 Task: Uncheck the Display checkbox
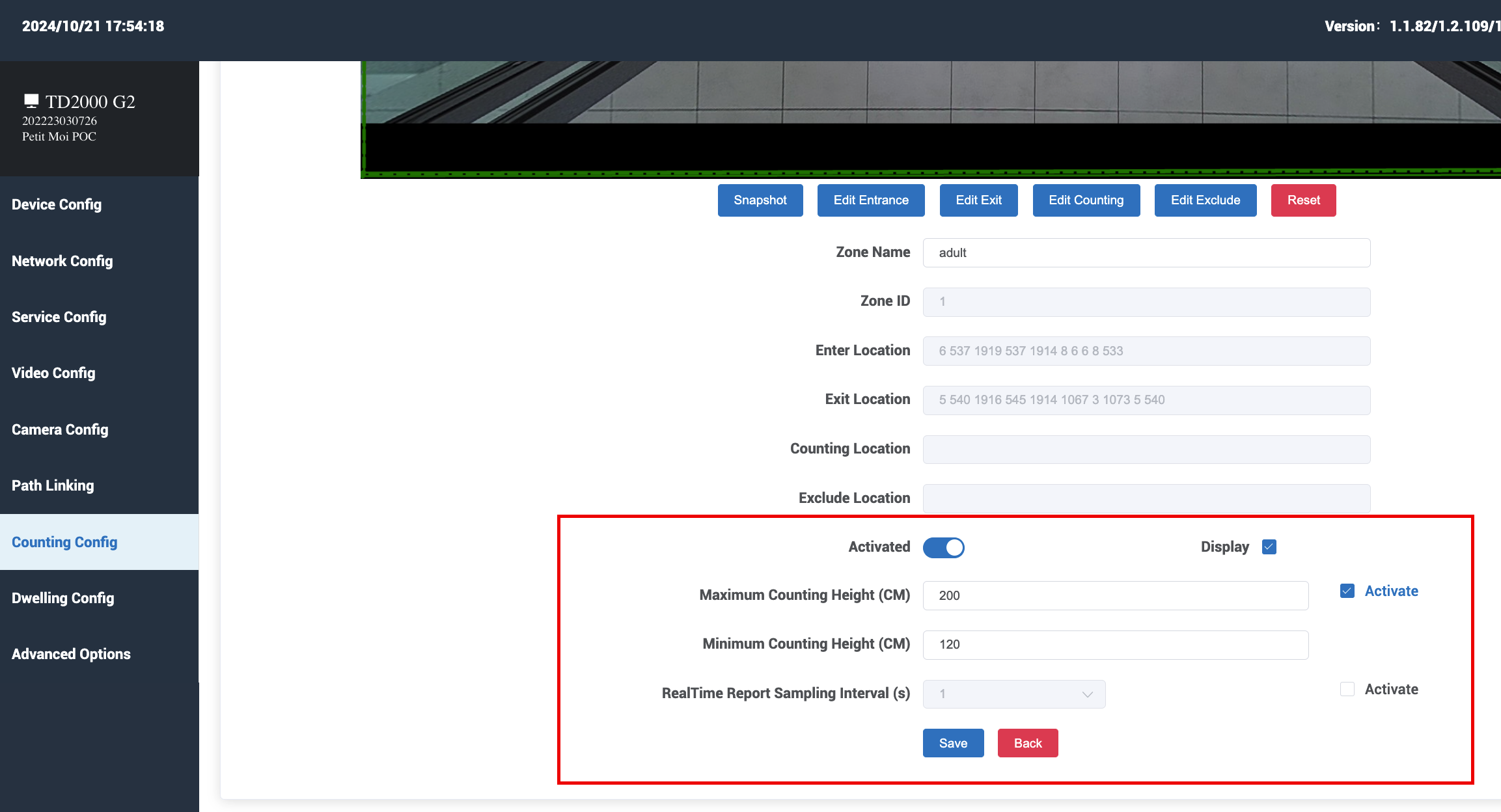[1269, 547]
